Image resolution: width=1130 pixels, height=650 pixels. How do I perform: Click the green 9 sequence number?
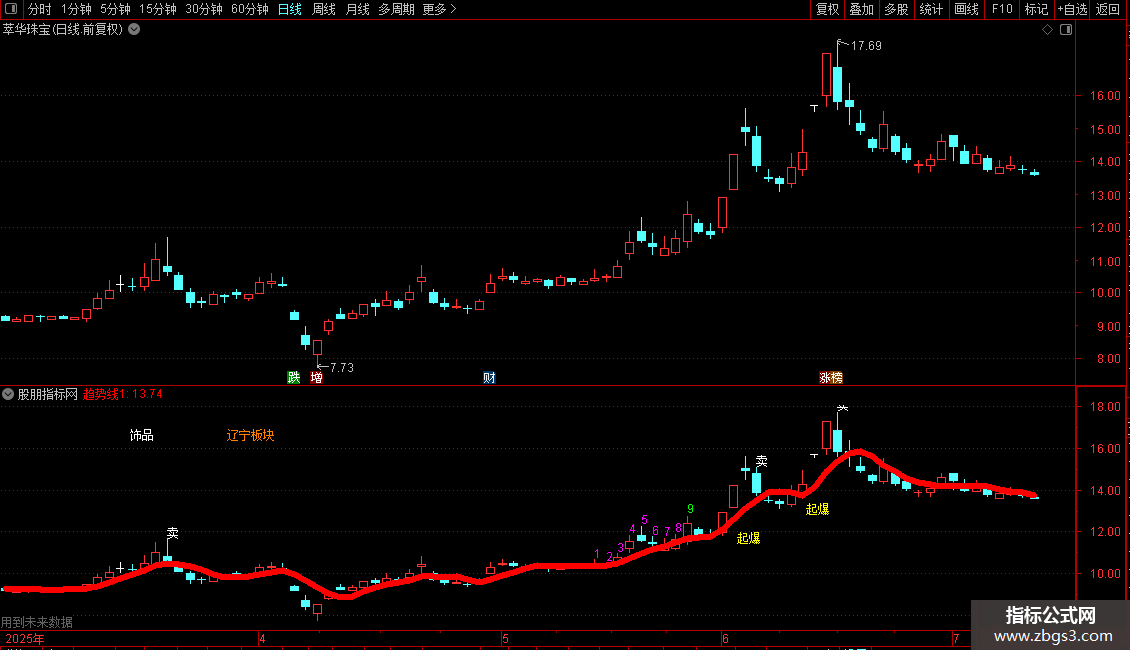(690, 509)
